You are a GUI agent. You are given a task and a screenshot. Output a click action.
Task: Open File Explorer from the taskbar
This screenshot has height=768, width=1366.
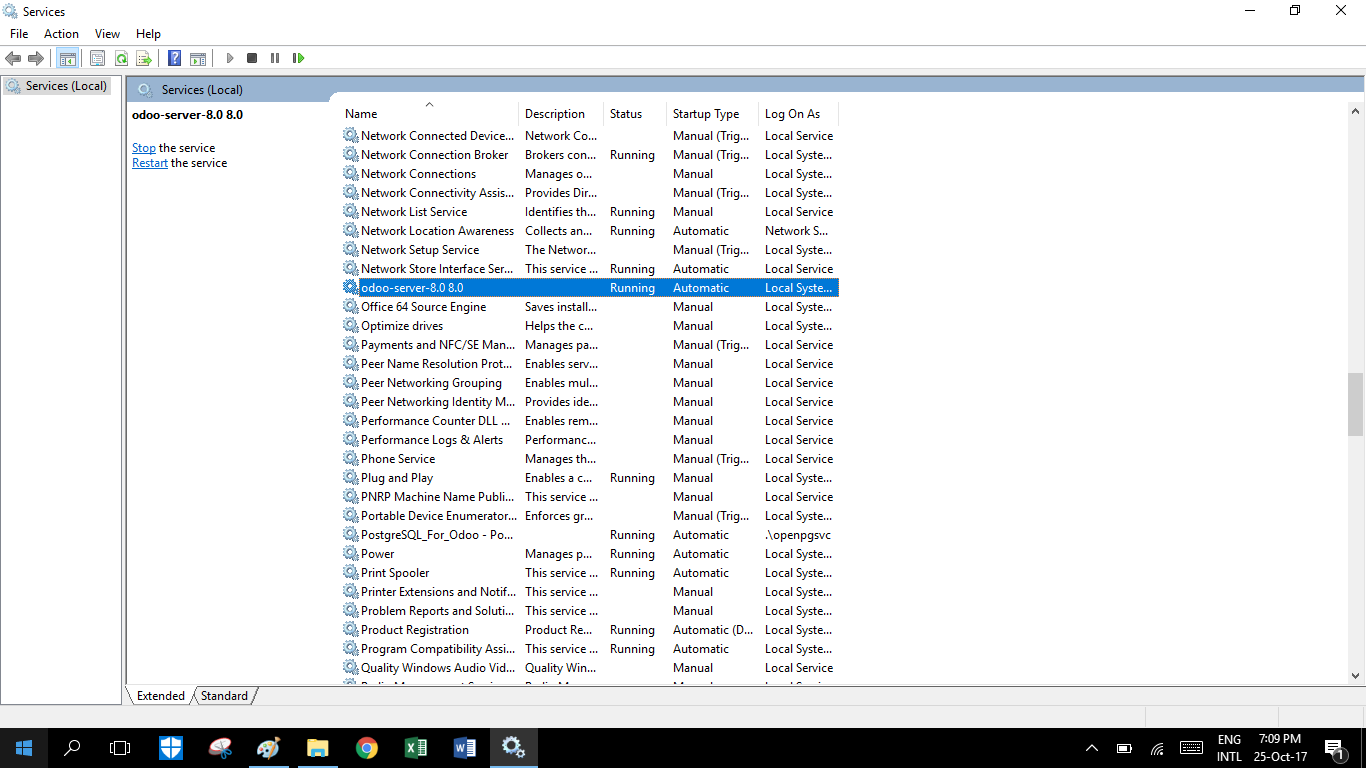[317, 748]
